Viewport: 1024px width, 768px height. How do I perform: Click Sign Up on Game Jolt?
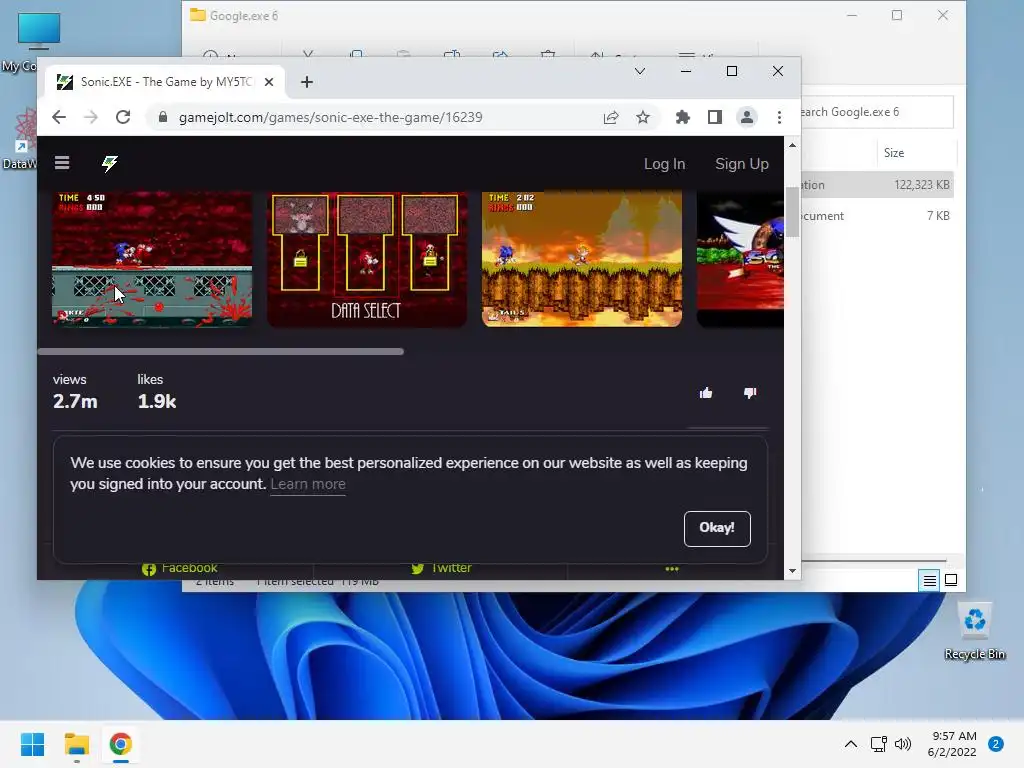(x=741, y=164)
